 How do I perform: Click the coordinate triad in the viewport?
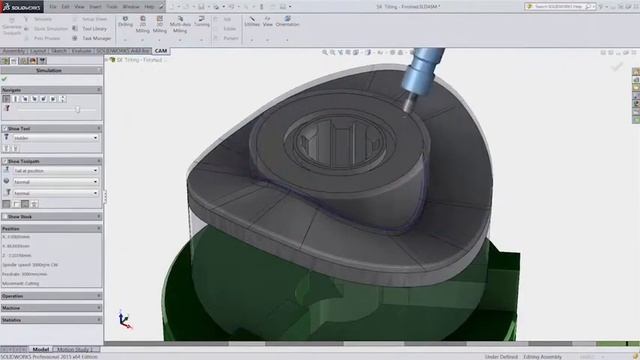124,320
